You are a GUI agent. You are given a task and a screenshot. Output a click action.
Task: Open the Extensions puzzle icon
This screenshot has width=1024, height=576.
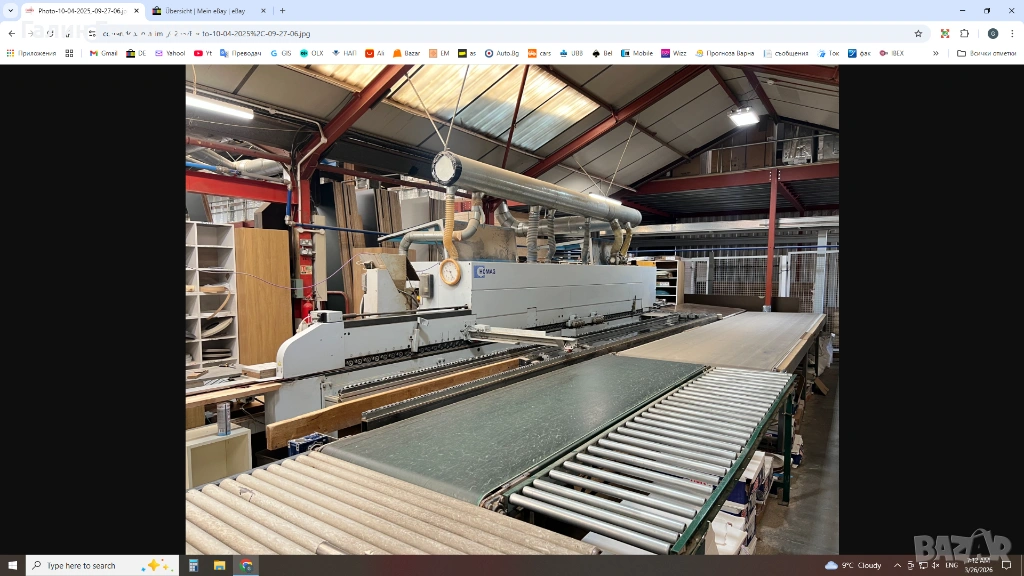(x=964, y=33)
